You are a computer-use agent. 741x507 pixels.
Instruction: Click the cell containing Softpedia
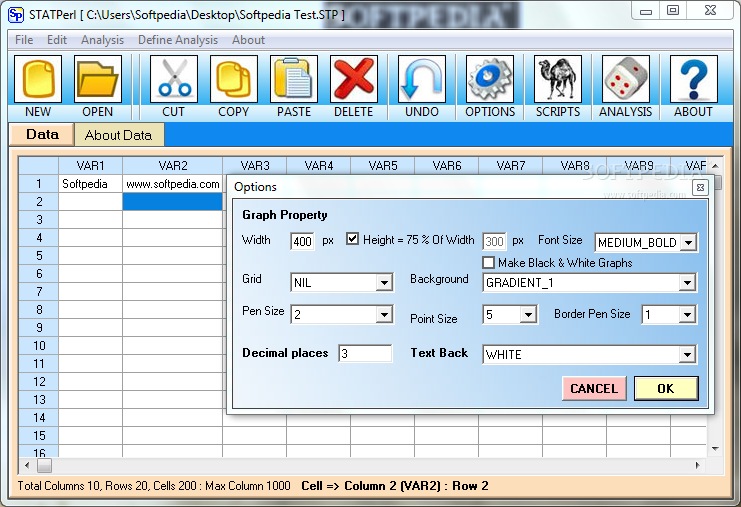click(90, 184)
